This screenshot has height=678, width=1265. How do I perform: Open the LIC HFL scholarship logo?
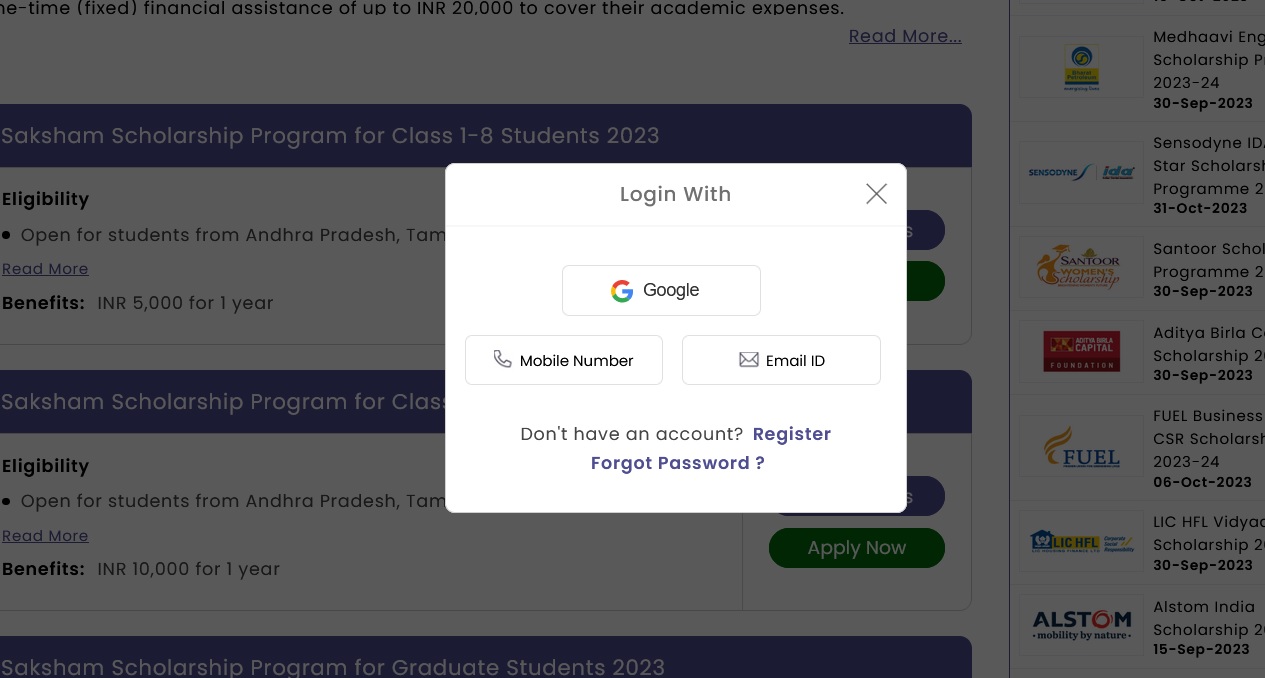[x=1081, y=541]
